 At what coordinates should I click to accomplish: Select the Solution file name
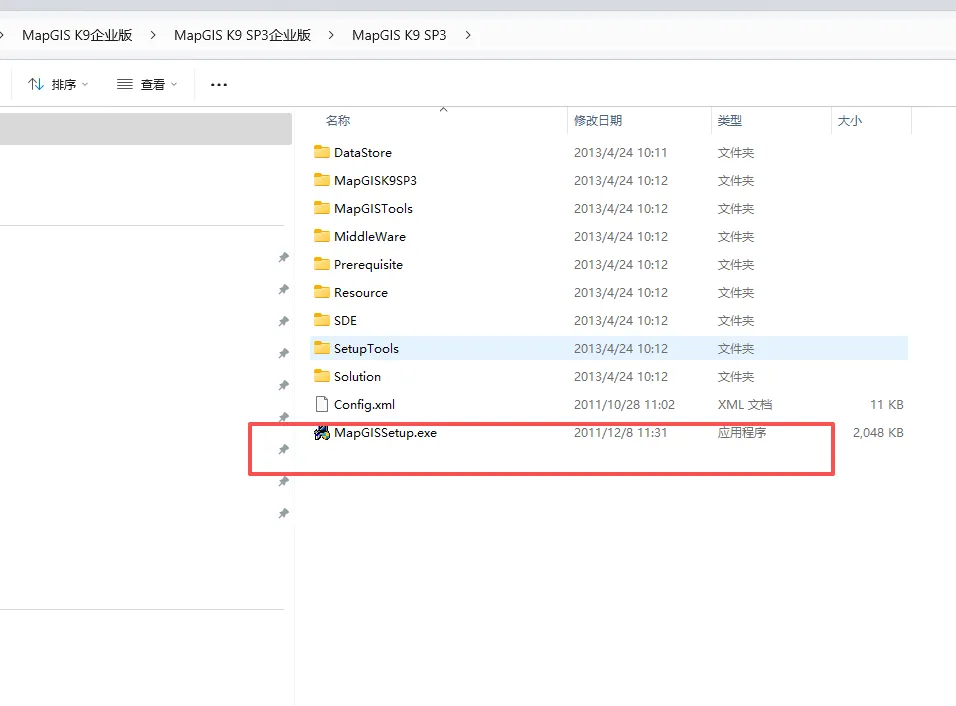(x=357, y=377)
